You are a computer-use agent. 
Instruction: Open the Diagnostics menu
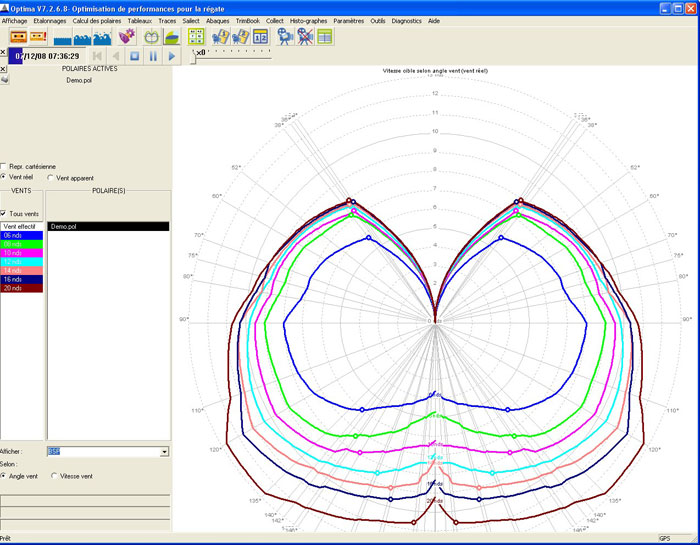[406, 21]
